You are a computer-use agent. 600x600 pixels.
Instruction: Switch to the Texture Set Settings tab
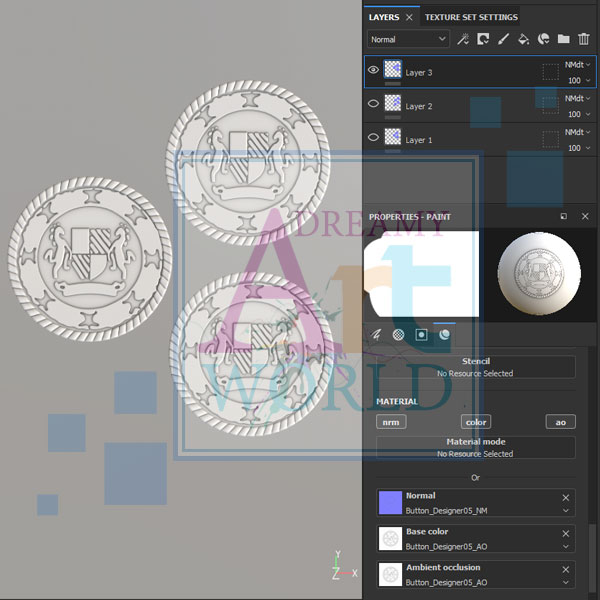click(471, 17)
